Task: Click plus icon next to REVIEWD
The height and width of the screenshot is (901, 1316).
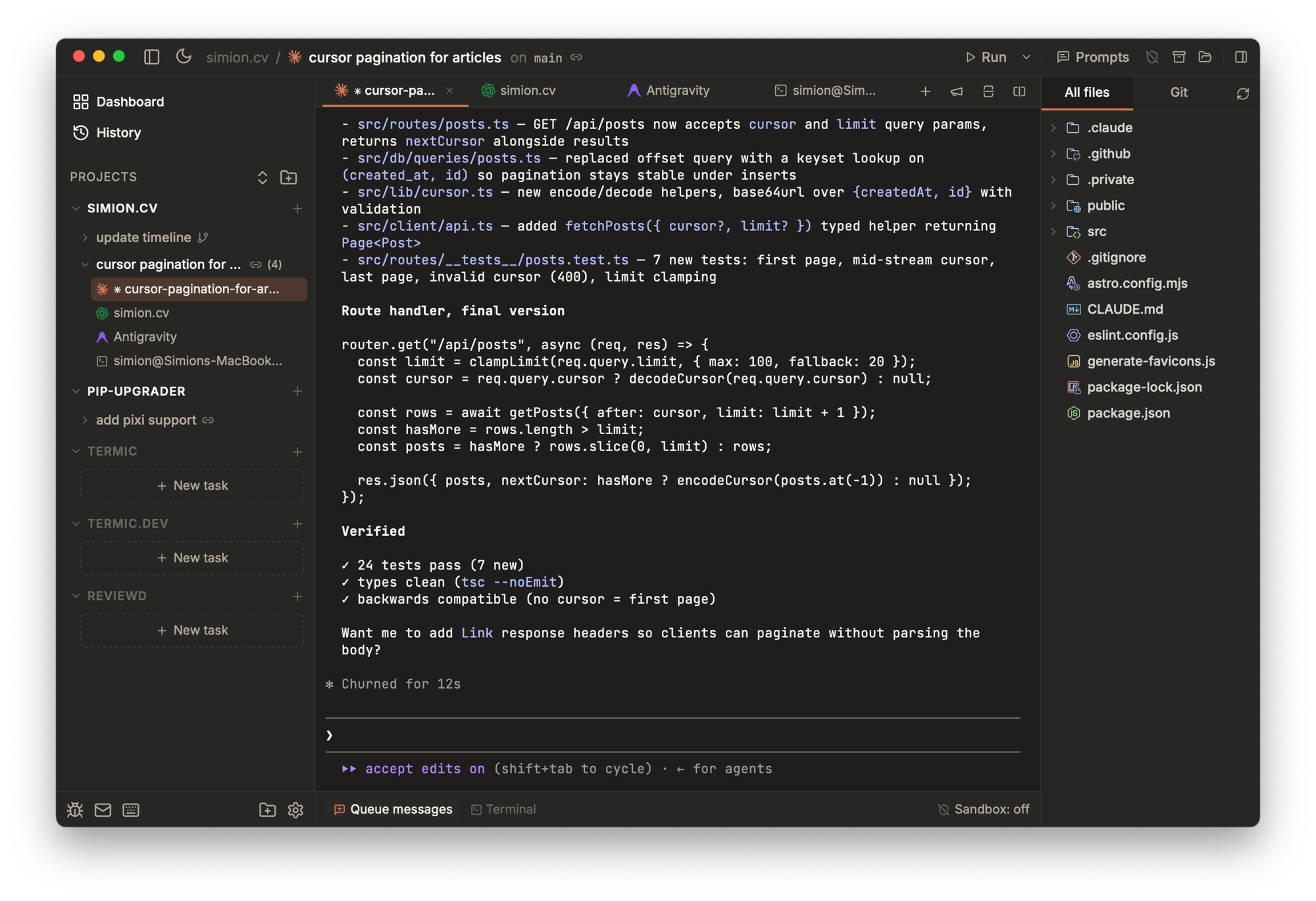Action: coord(297,596)
